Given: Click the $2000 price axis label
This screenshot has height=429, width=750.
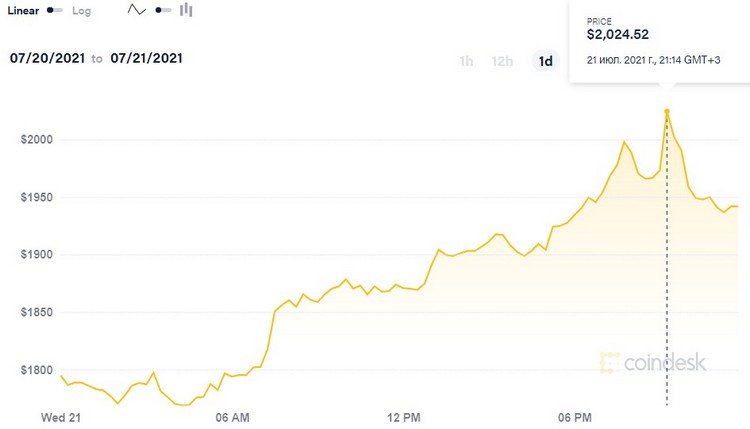Looking at the screenshot, I should 37,139.
